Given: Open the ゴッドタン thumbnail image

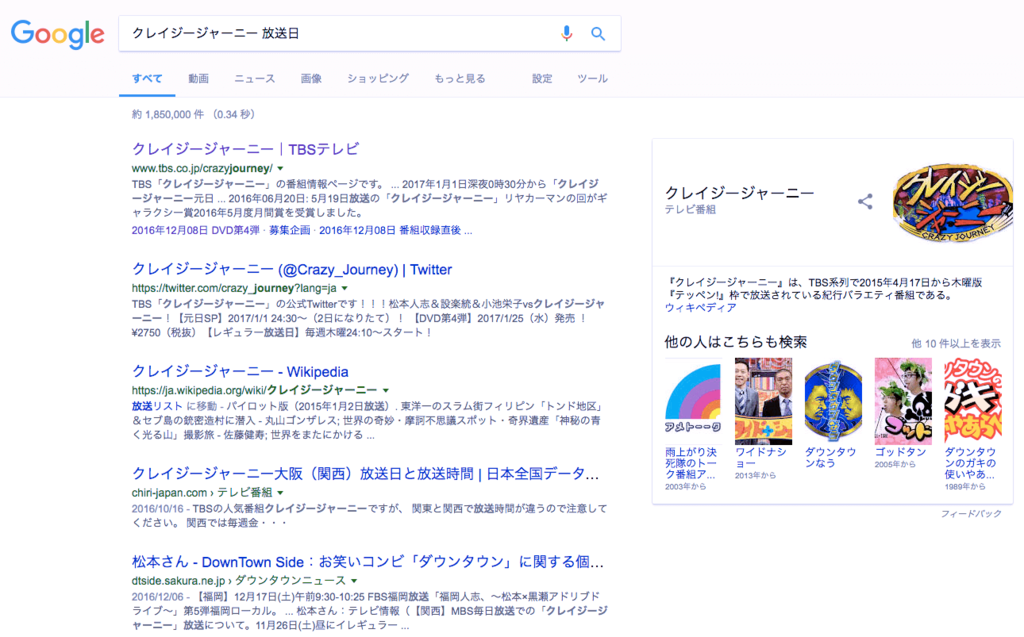Looking at the screenshot, I should coord(903,400).
